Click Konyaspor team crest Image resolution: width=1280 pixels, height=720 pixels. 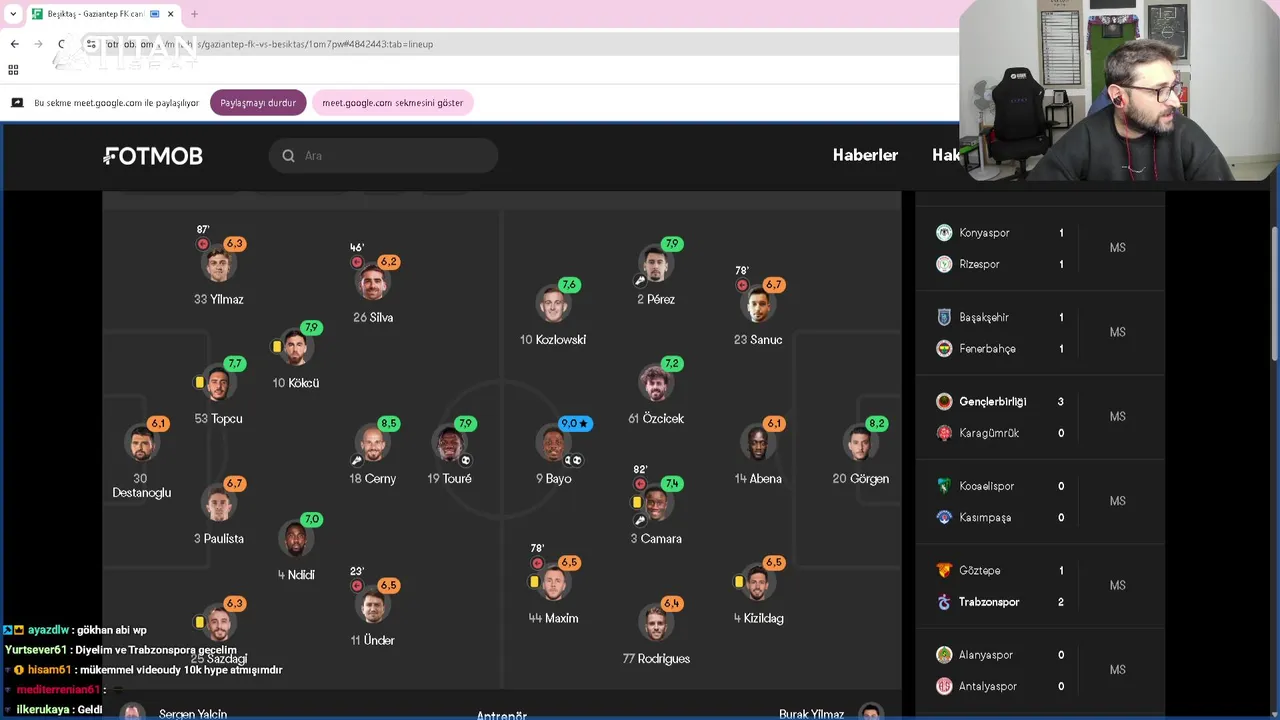(x=944, y=233)
